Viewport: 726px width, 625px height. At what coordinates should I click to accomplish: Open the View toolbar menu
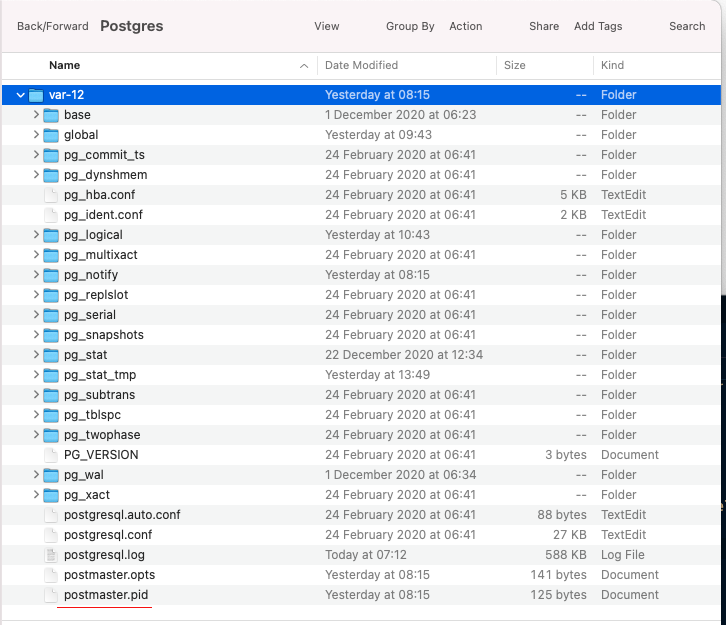(x=327, y=26)
